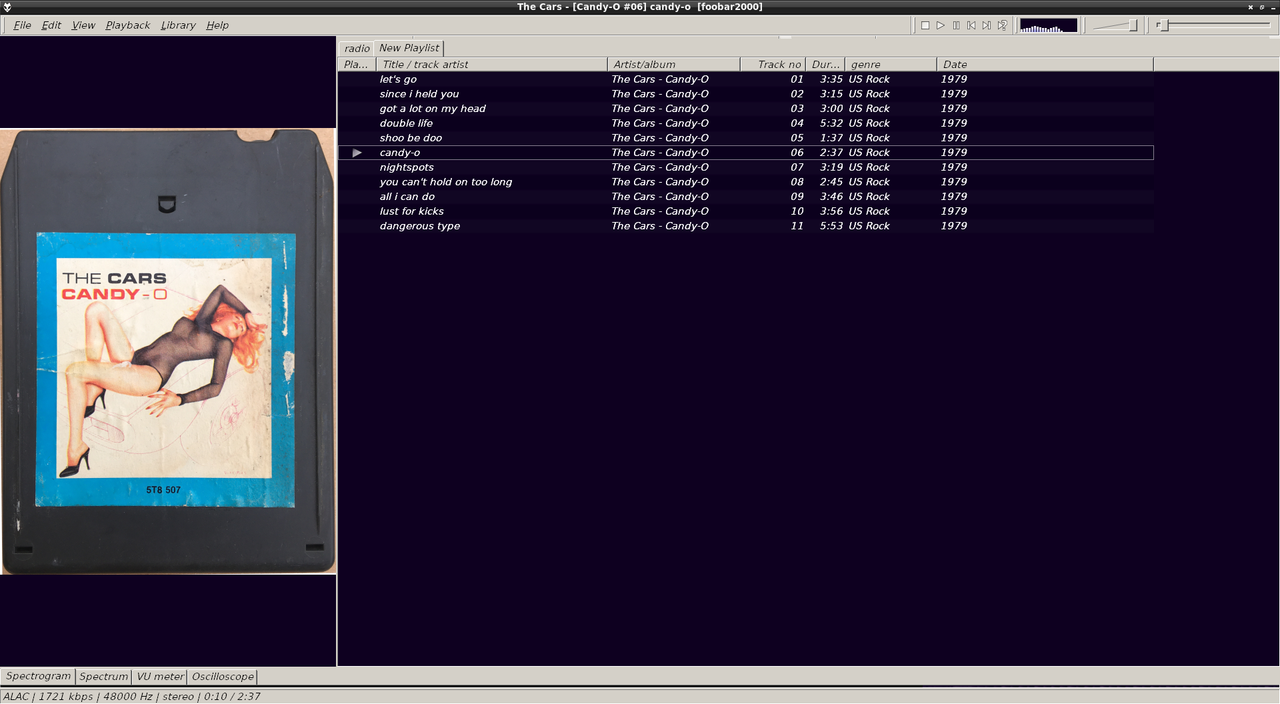
Task: Pause the current track
Action: pyautogui.click(x=956, y=25)
